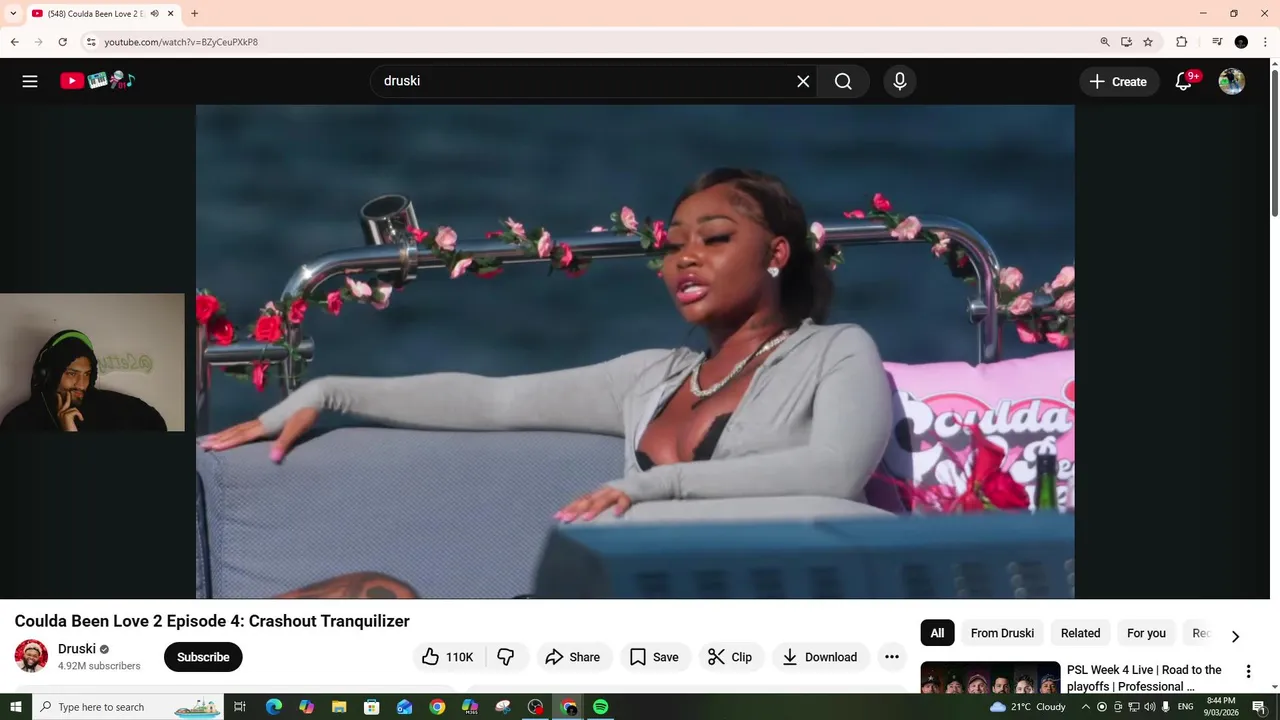Install app icon in address bar

[x=1126, y=42]
